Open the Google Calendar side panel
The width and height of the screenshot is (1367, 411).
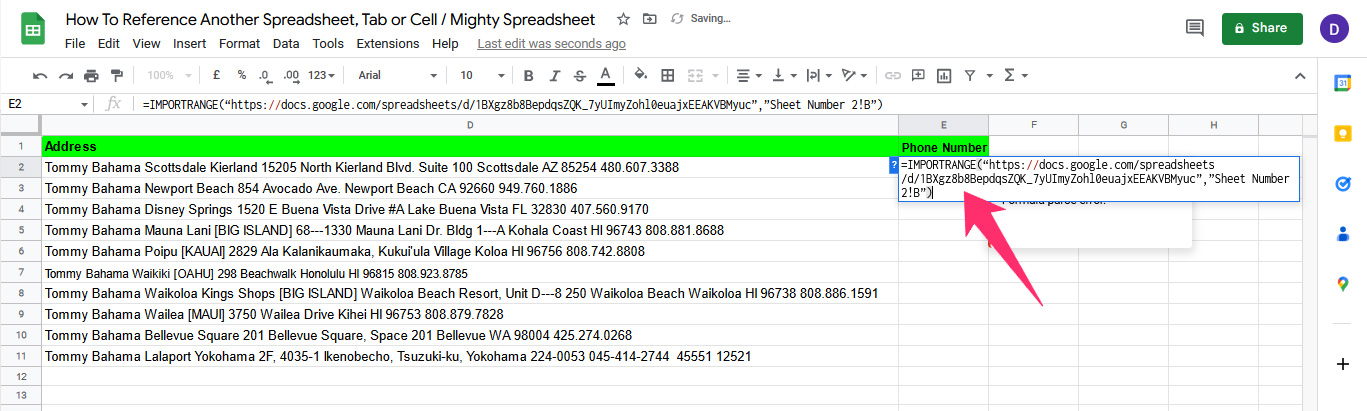[x=1343, y=83]
